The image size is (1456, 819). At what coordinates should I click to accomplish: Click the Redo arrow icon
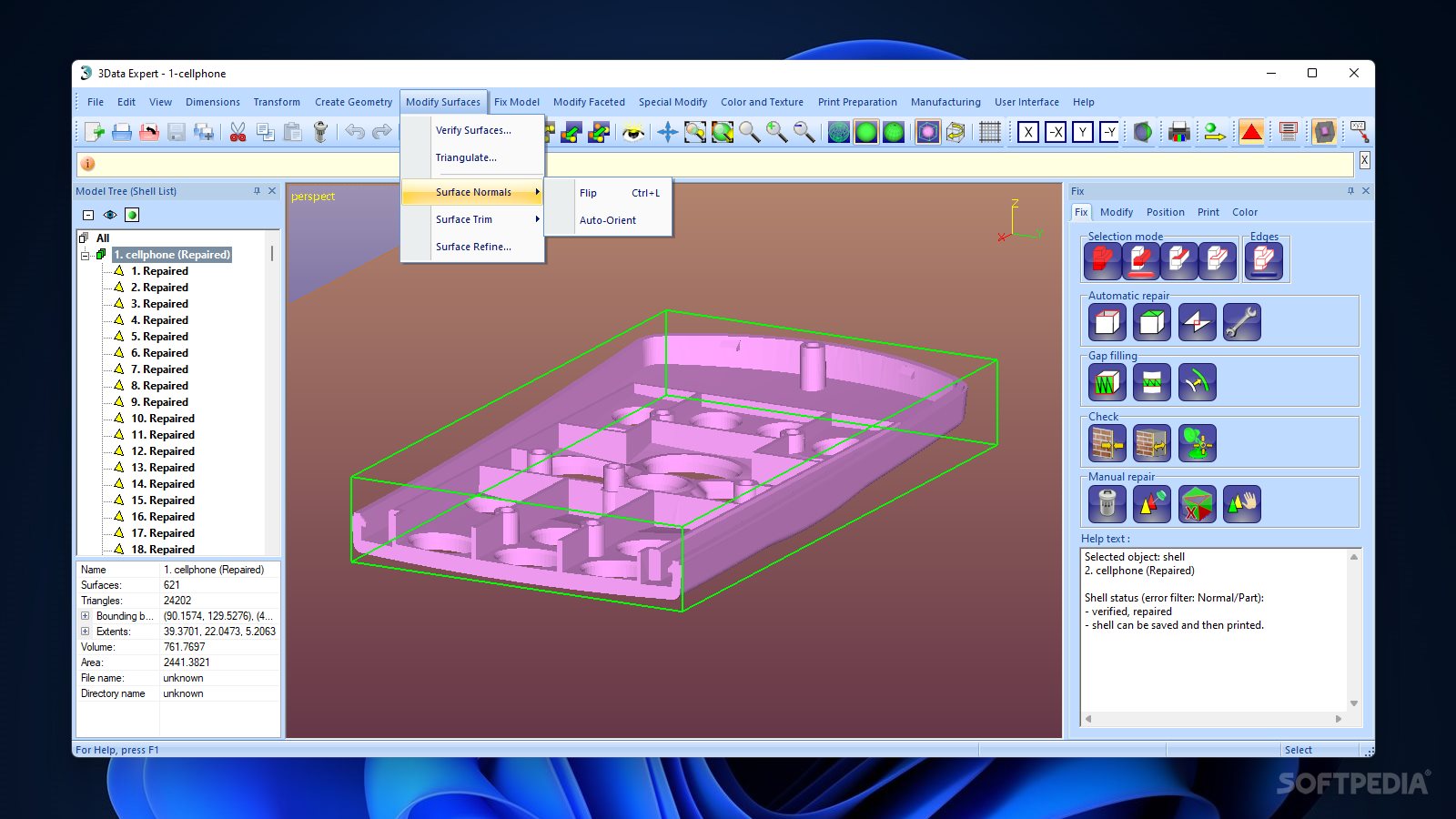tap(382, 132)
